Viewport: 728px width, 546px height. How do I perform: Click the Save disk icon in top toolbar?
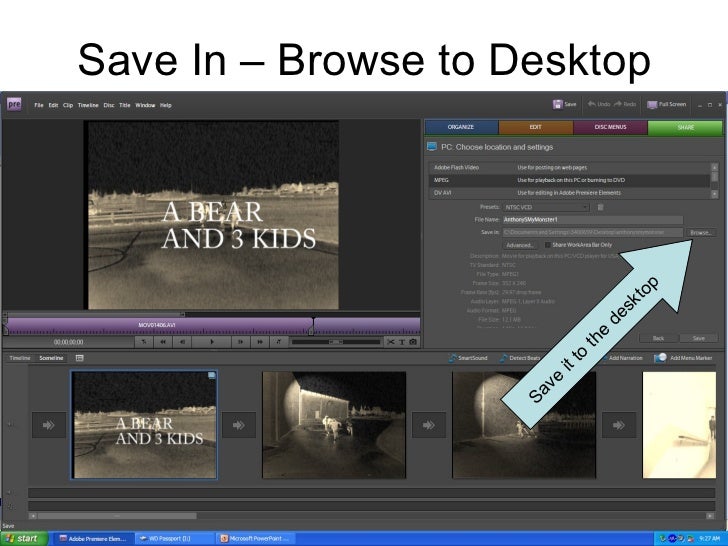pos(557,104)
